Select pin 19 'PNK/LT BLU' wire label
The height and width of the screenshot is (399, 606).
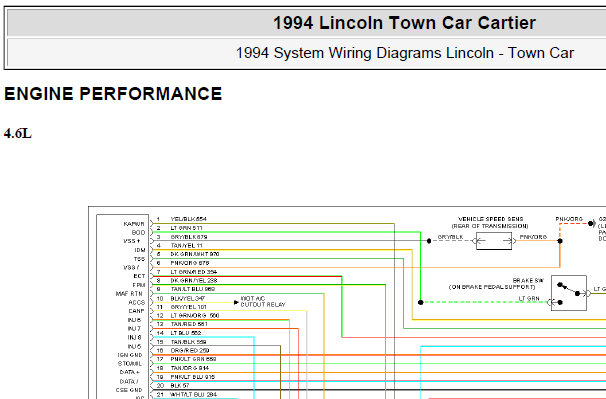pyautogui.click(x=193, y=377)
